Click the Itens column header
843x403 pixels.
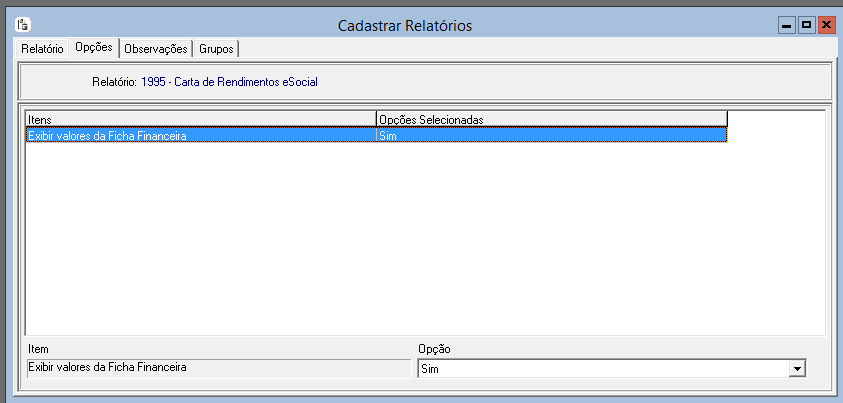tap(200, 119)
